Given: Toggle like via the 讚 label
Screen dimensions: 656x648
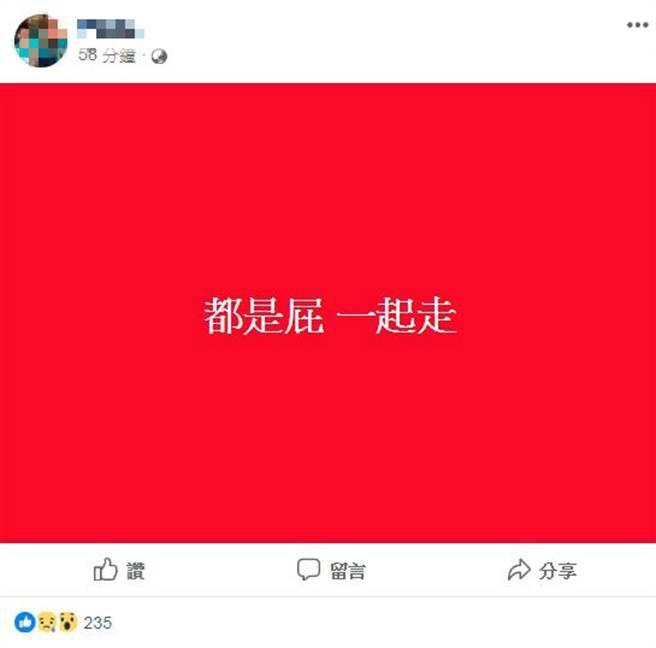Looking at the screenshot, I should 136,571.
